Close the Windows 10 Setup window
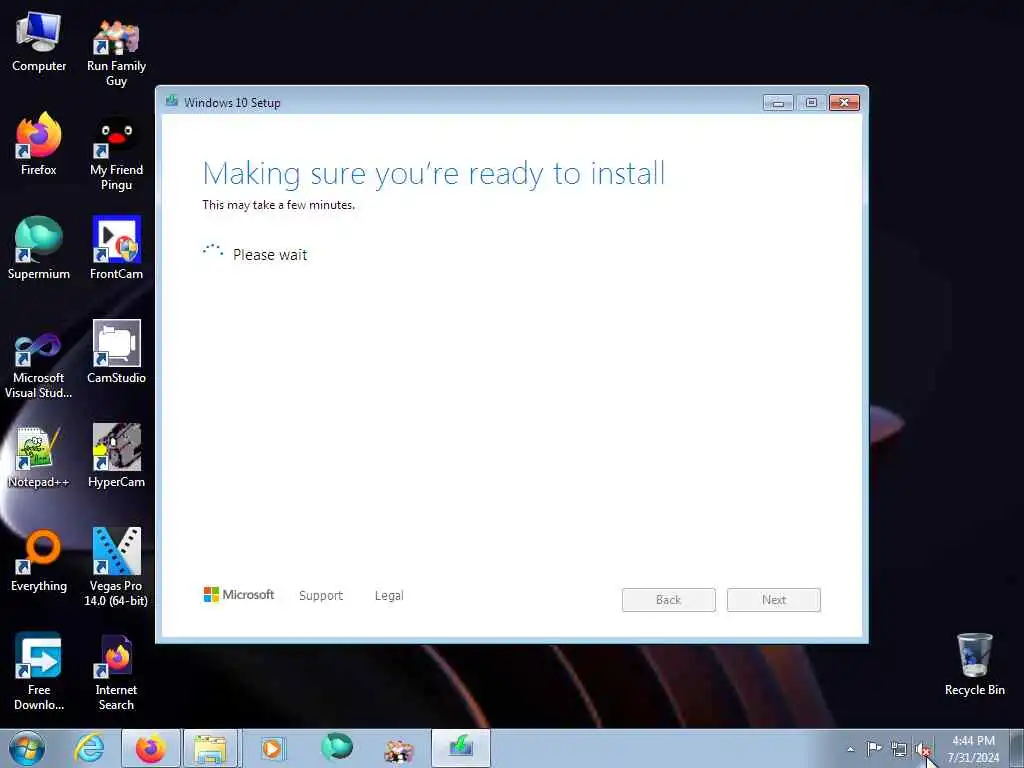The height and width of the screenshot is (768, 1024). [844, 103]
